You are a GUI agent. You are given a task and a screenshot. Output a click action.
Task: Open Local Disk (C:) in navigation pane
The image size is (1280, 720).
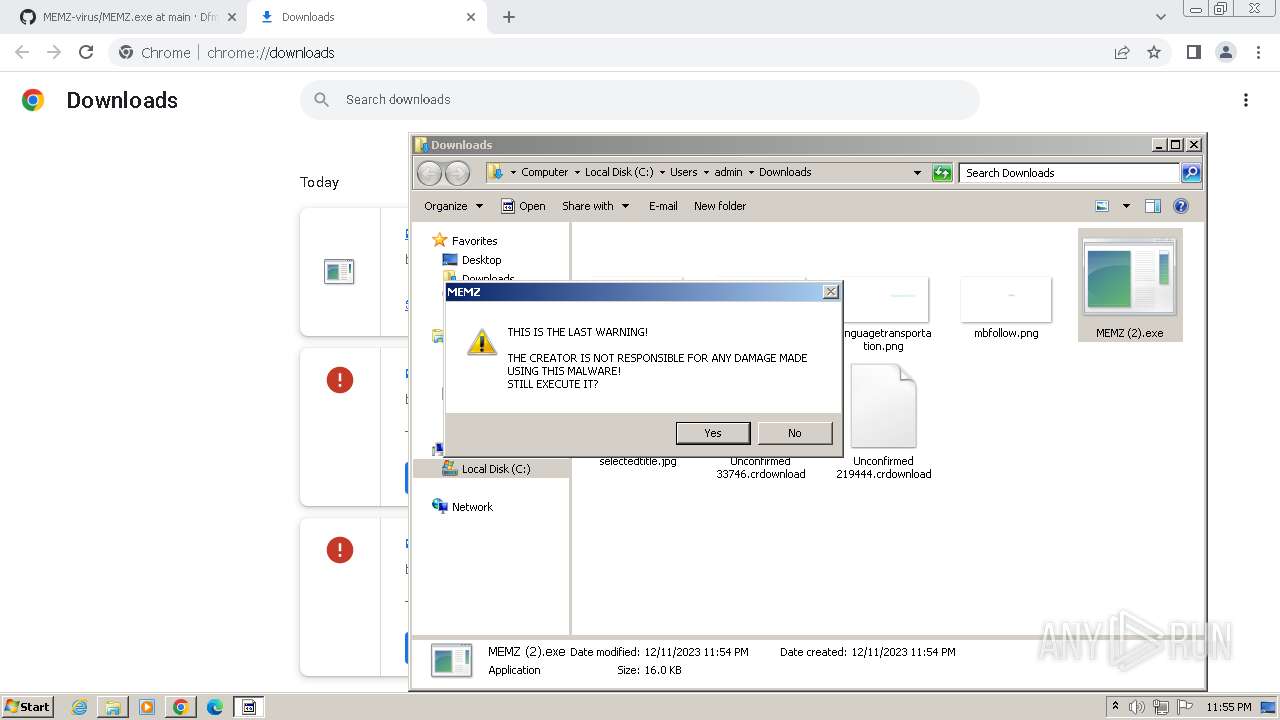click(496, 469)
